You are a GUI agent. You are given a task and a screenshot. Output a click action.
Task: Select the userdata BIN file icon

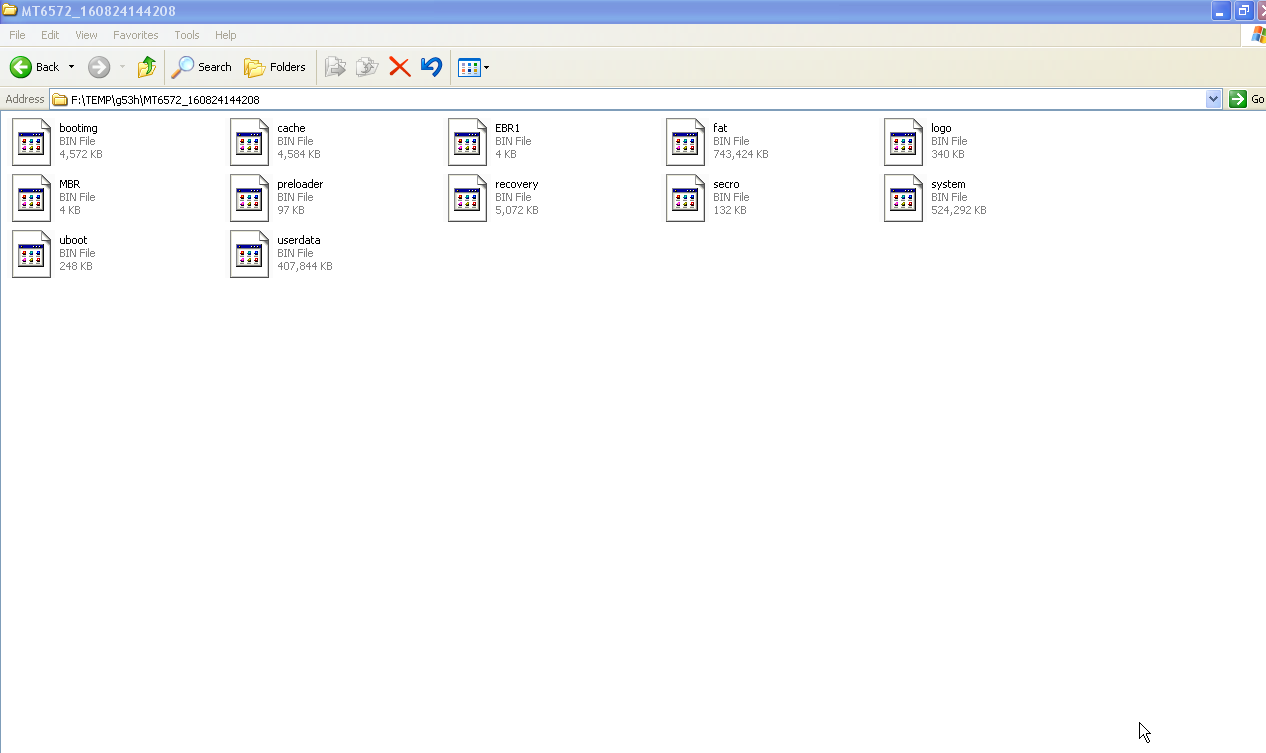[249, 254]
